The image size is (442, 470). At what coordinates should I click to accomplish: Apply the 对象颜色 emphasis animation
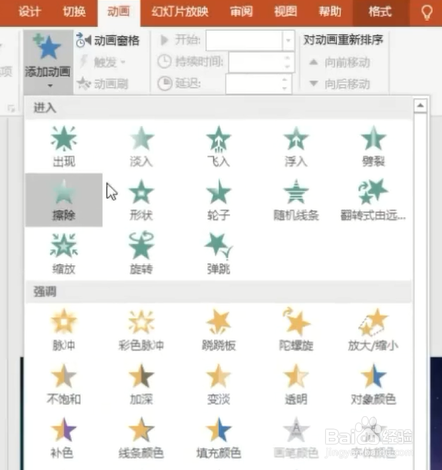tap(373, 384)
